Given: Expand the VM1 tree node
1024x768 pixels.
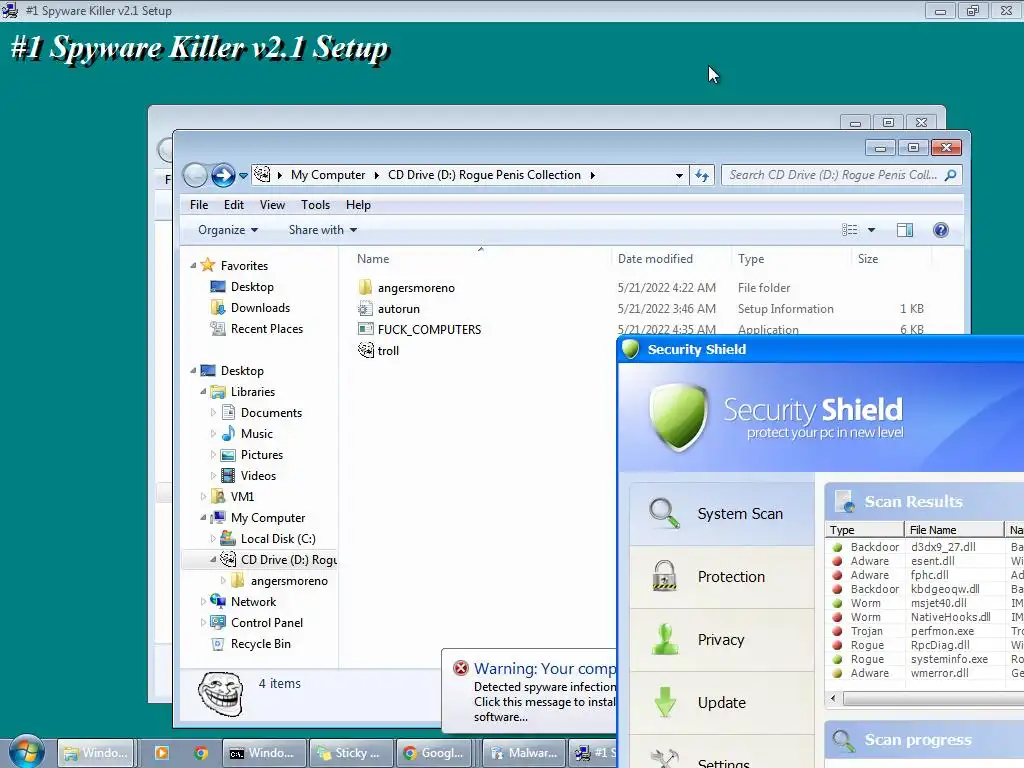Looking at the screenshot, I should click(x=203, y=496).
